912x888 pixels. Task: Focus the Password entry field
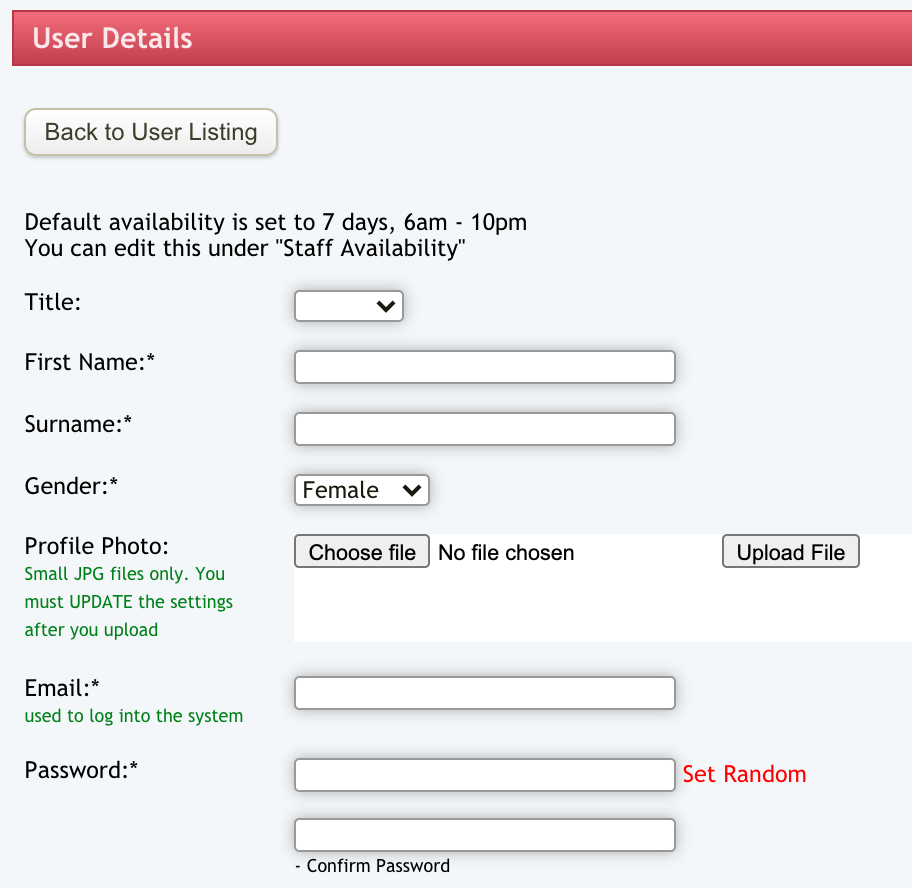point(484,774)
